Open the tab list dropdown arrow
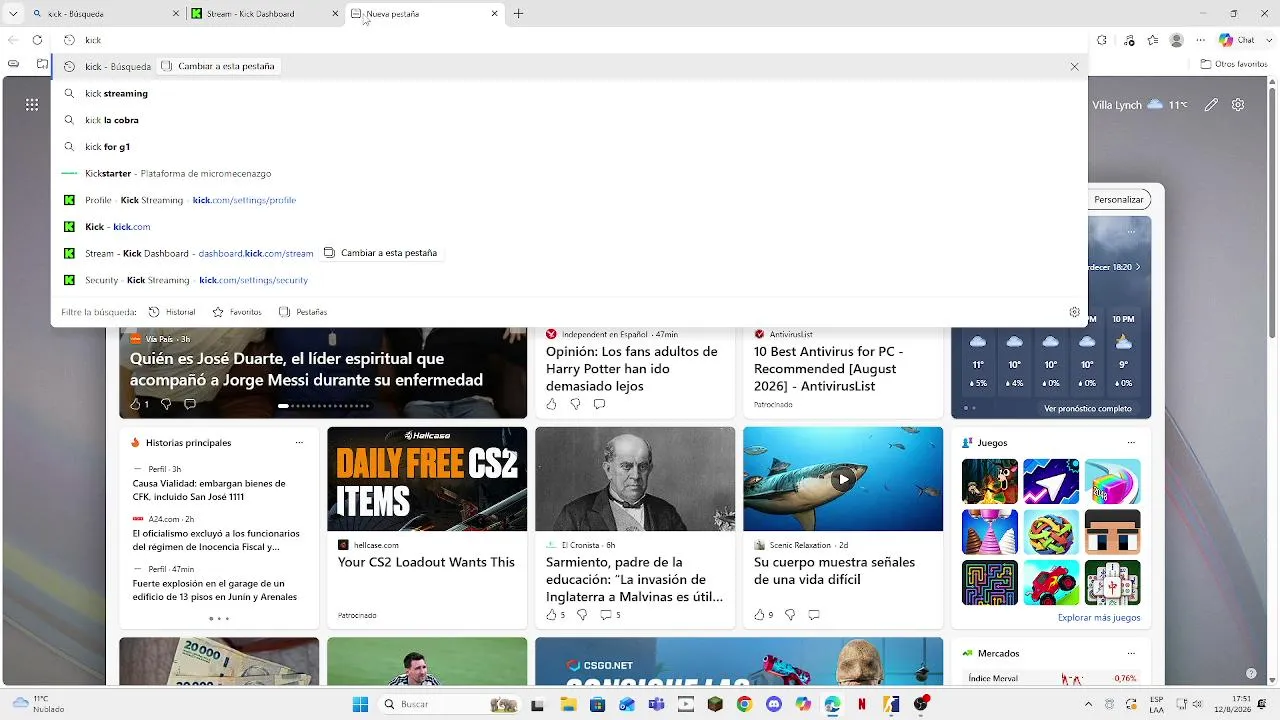The image size is (1280, 720). point(13,14)
